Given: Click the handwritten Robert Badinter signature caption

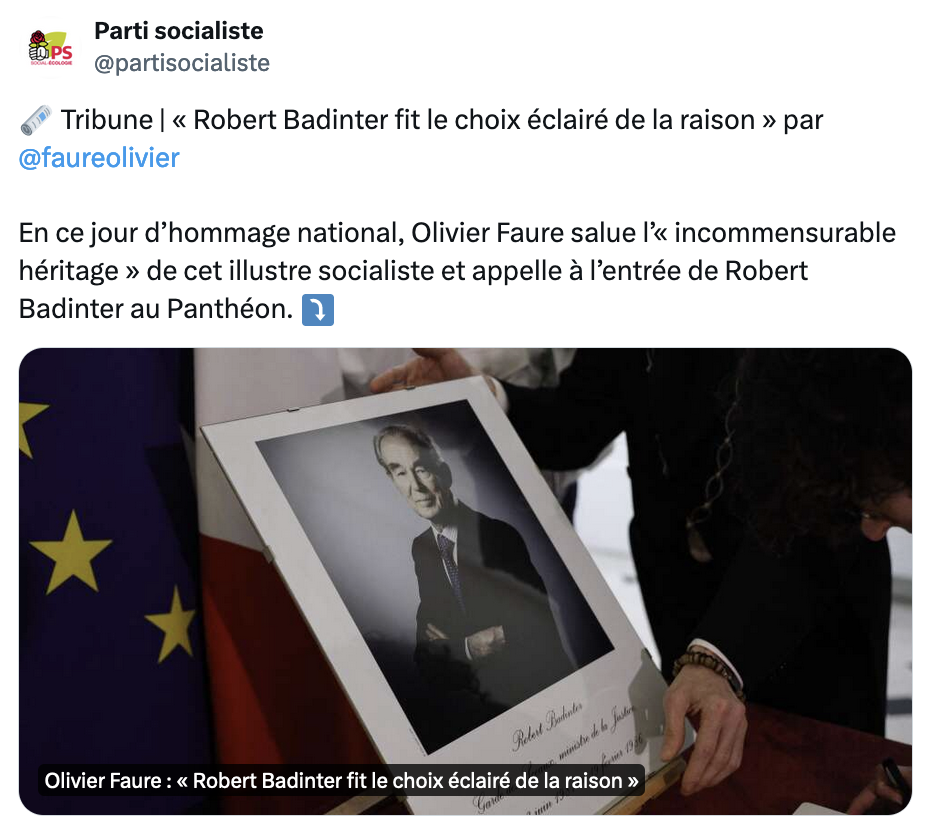Looking at the screenshot, I should tap(547, 726).
